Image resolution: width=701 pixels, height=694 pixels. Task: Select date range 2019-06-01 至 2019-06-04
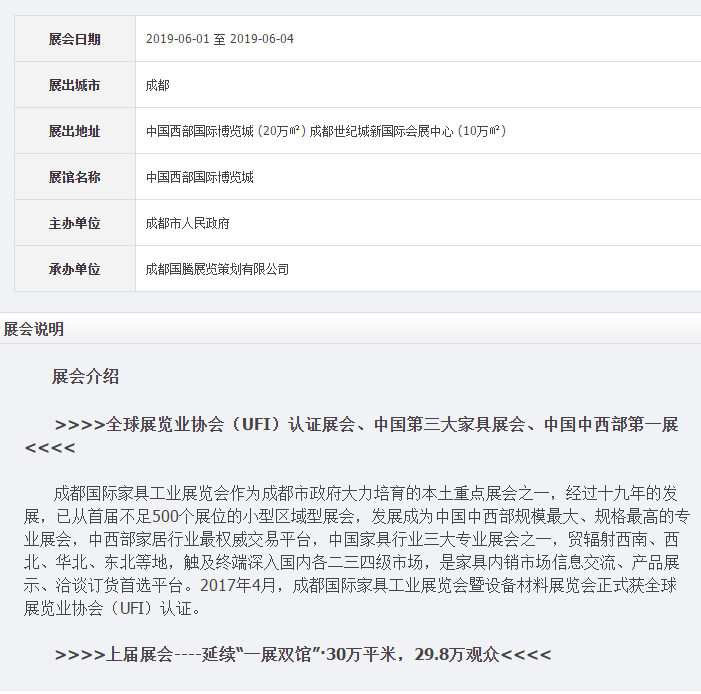click(x=220, y=39)
